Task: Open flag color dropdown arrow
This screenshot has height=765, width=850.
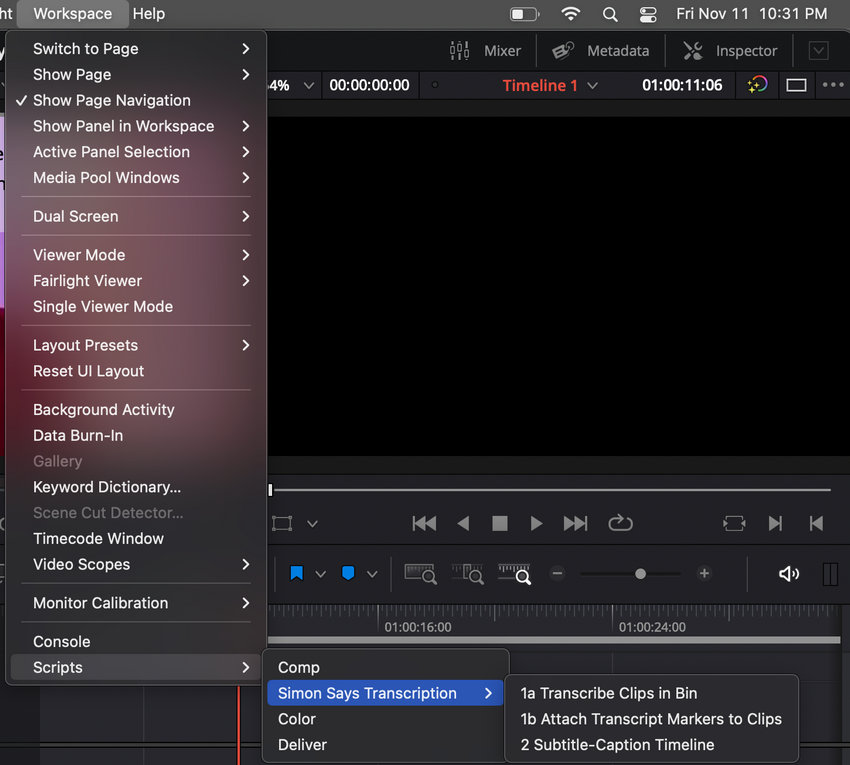Action: [x=320, y=574]
